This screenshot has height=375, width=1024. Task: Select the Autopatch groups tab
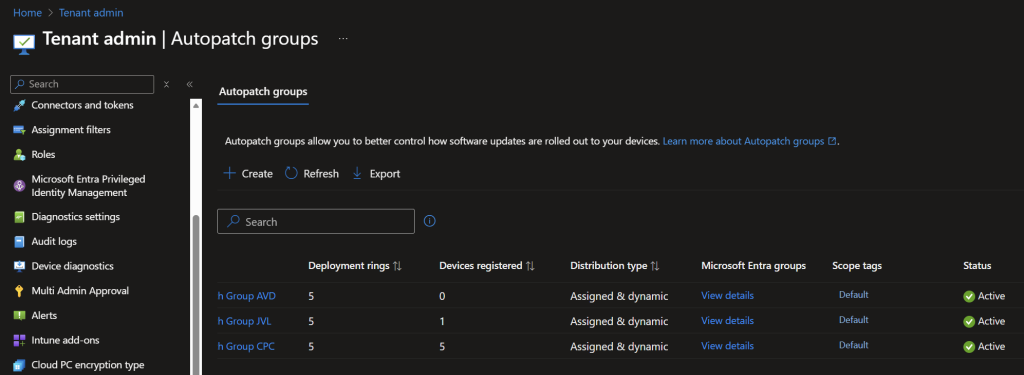coord(263,91)
